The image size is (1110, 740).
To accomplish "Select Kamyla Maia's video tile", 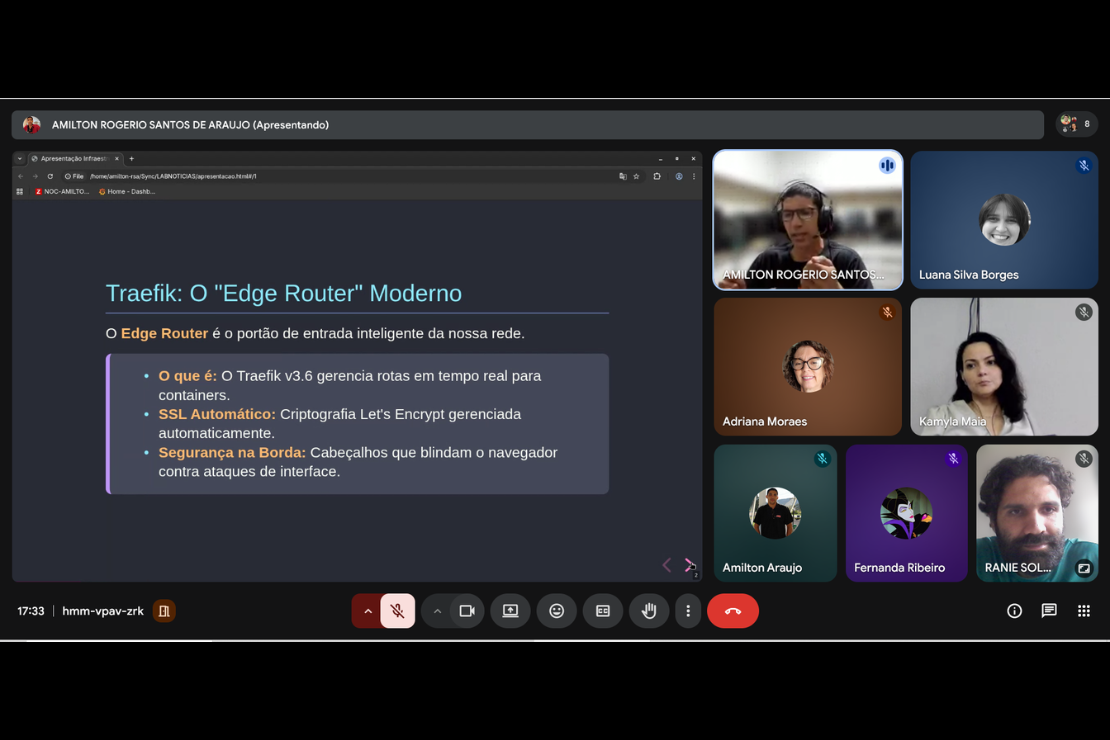I will pyautogui.click(x=1004, y=366).
